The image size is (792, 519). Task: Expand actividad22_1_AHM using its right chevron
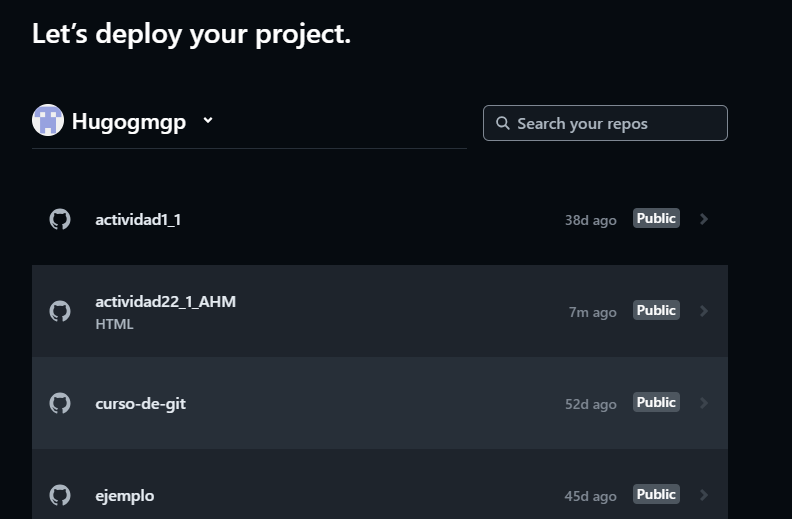point(704,311)
